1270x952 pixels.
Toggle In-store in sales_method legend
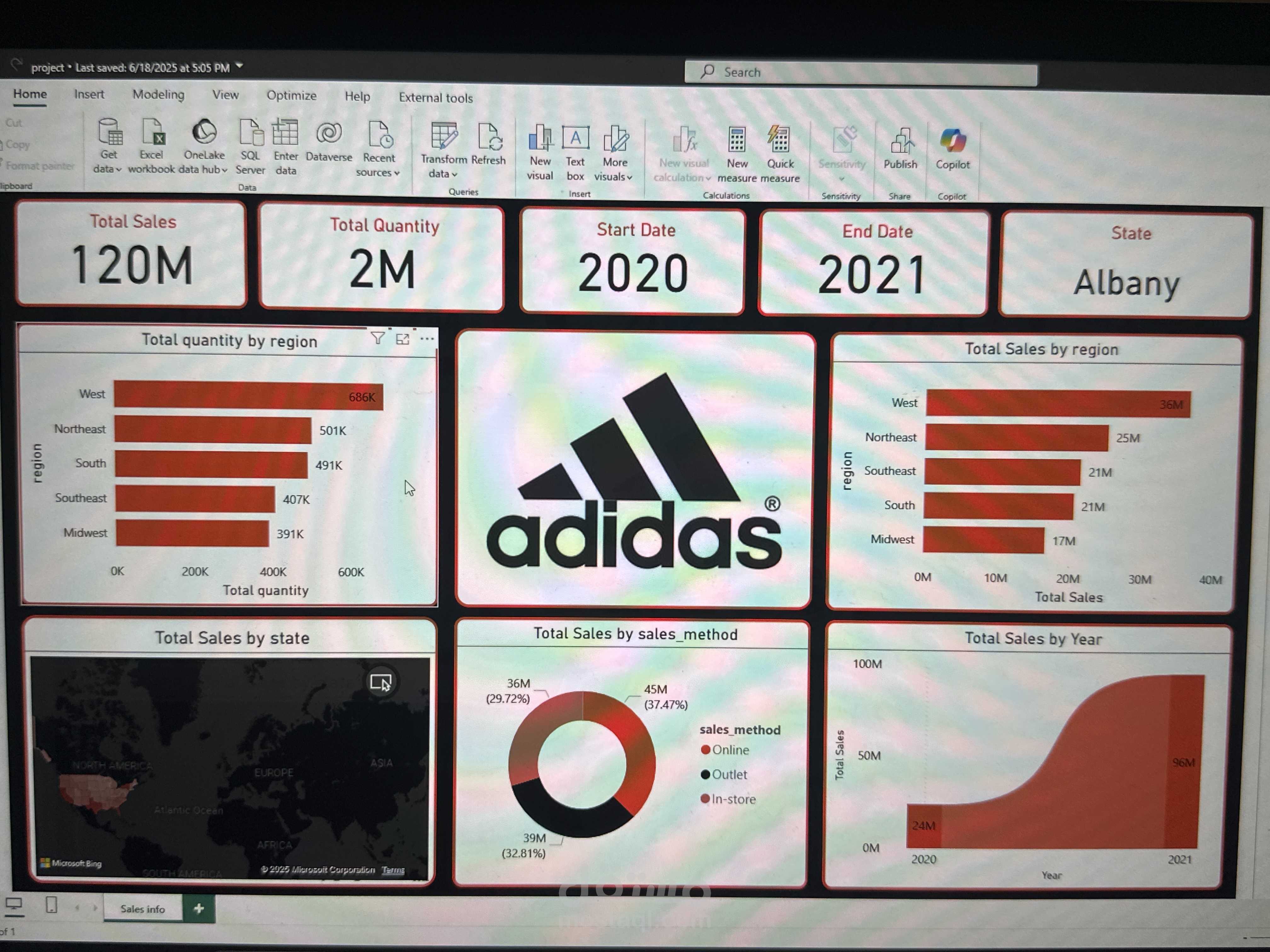[728, 799]
